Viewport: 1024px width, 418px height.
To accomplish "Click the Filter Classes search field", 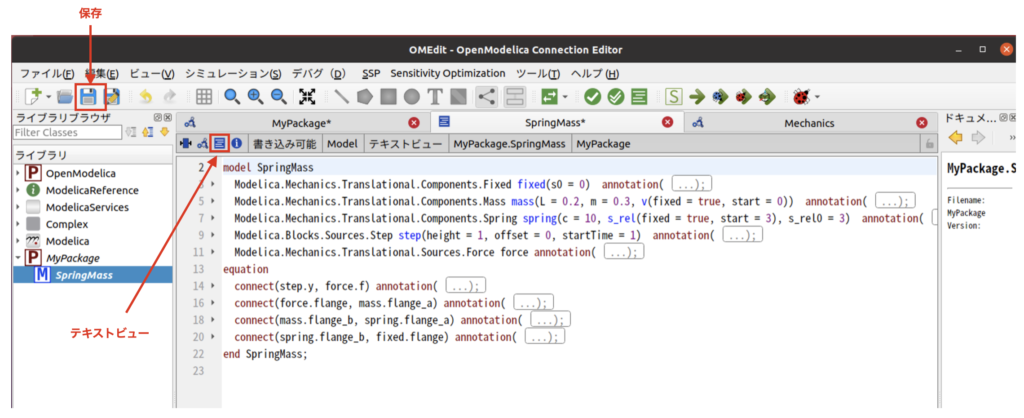I will pos(67,133).
